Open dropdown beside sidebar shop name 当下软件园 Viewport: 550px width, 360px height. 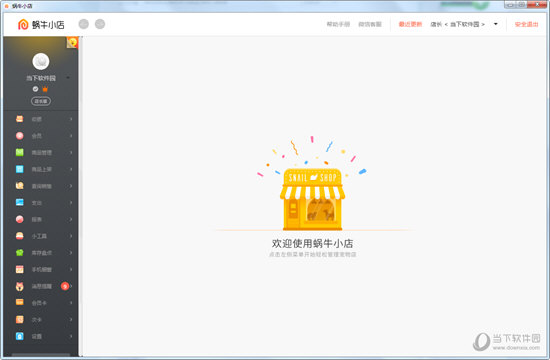(x=68, y=78)
